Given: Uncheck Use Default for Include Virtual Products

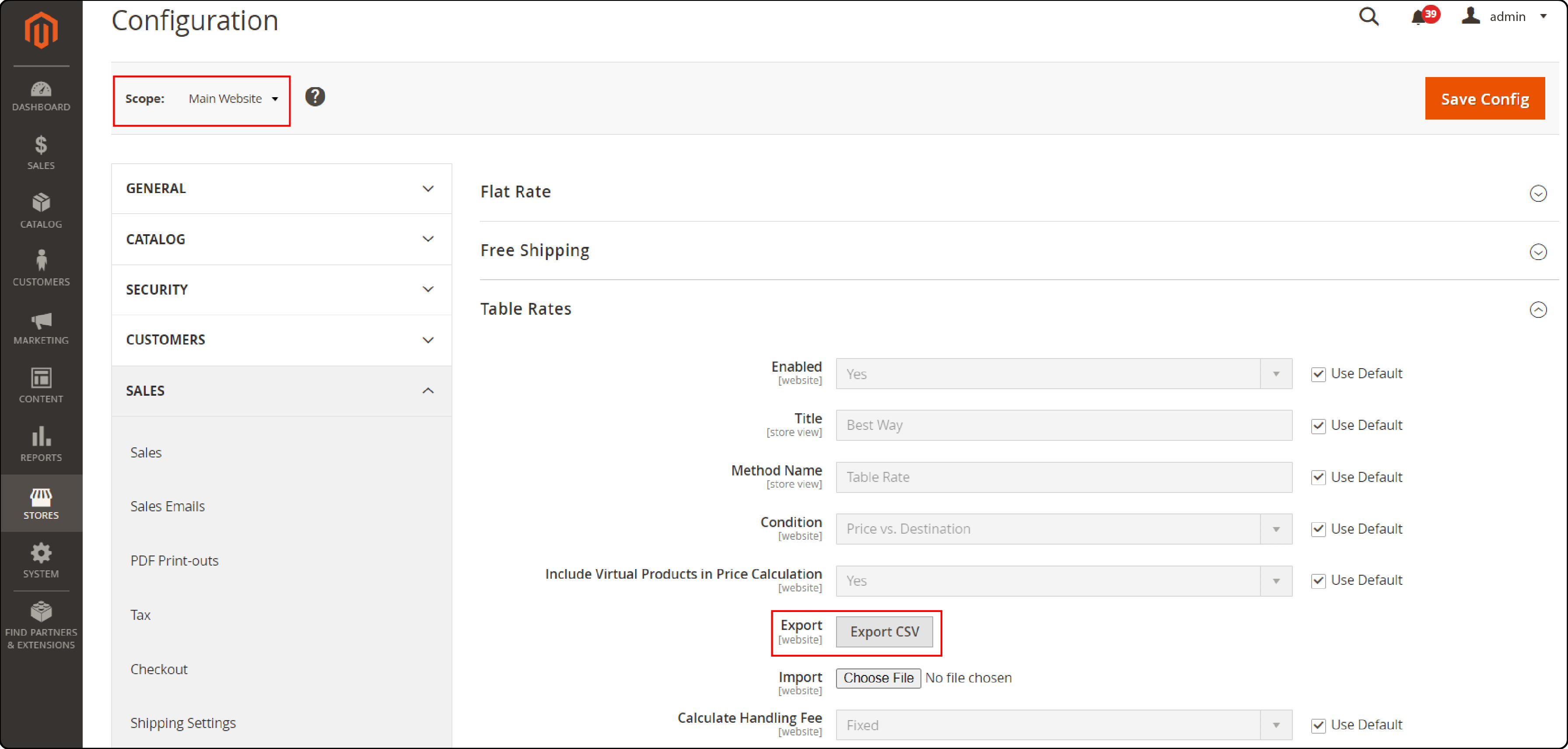Looking at the screenshot, I should 1318,581.
